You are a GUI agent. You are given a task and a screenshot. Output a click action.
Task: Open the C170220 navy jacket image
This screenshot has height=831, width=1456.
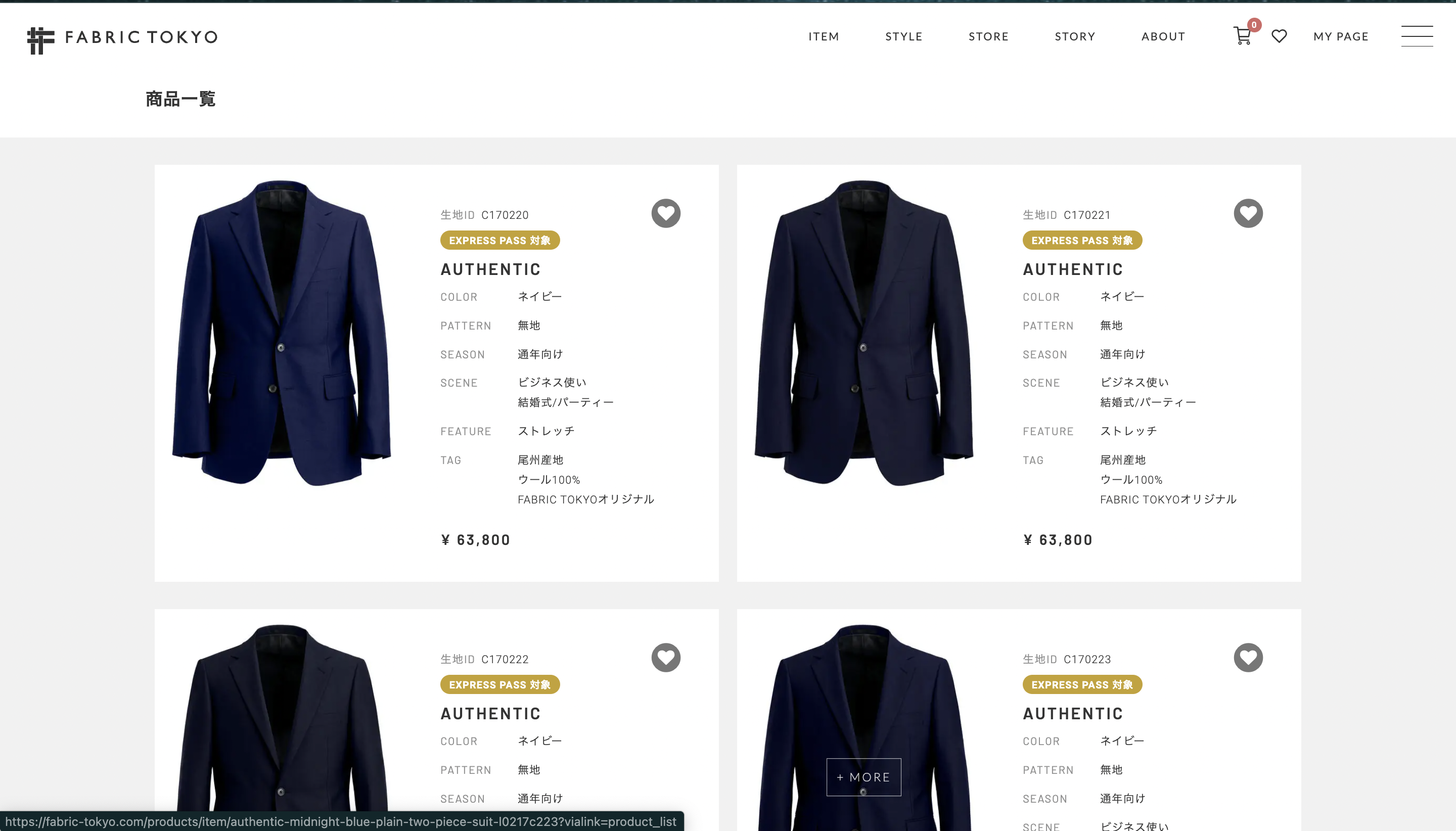(x=282, y=333)
